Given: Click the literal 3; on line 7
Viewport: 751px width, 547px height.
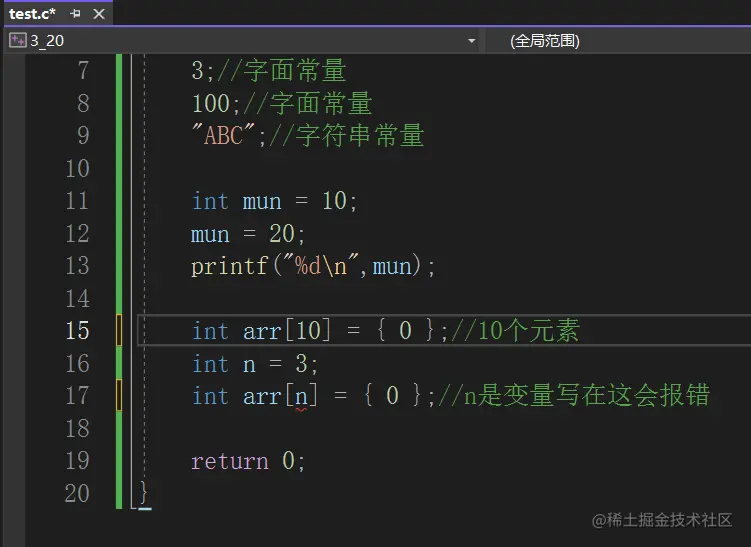Looking at the screenshot, I should tap(203, 70).
